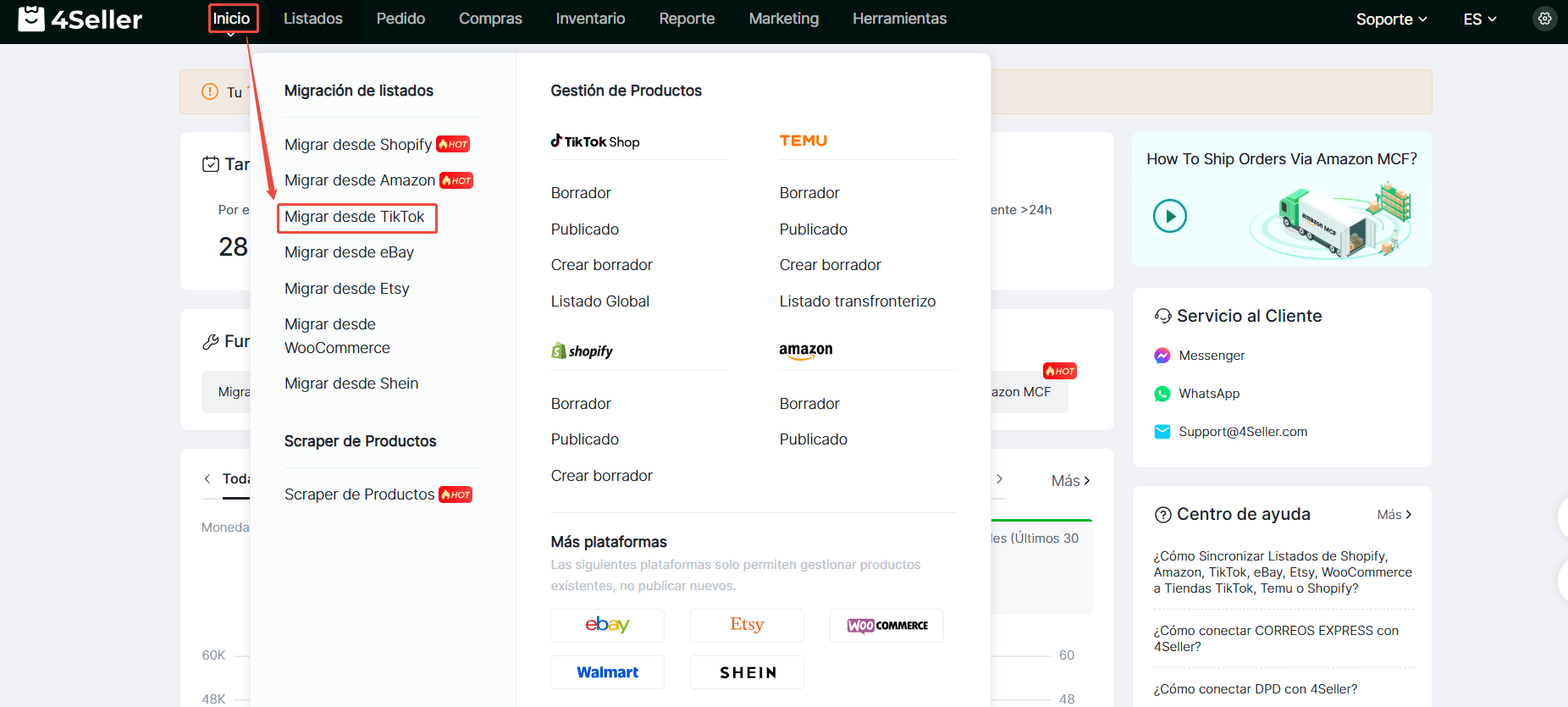Image resolution: width=1568 pixels, height=707 pixels.
Task: Open Listado Global under TikTok Shop
Action: [x=600, y=301]
